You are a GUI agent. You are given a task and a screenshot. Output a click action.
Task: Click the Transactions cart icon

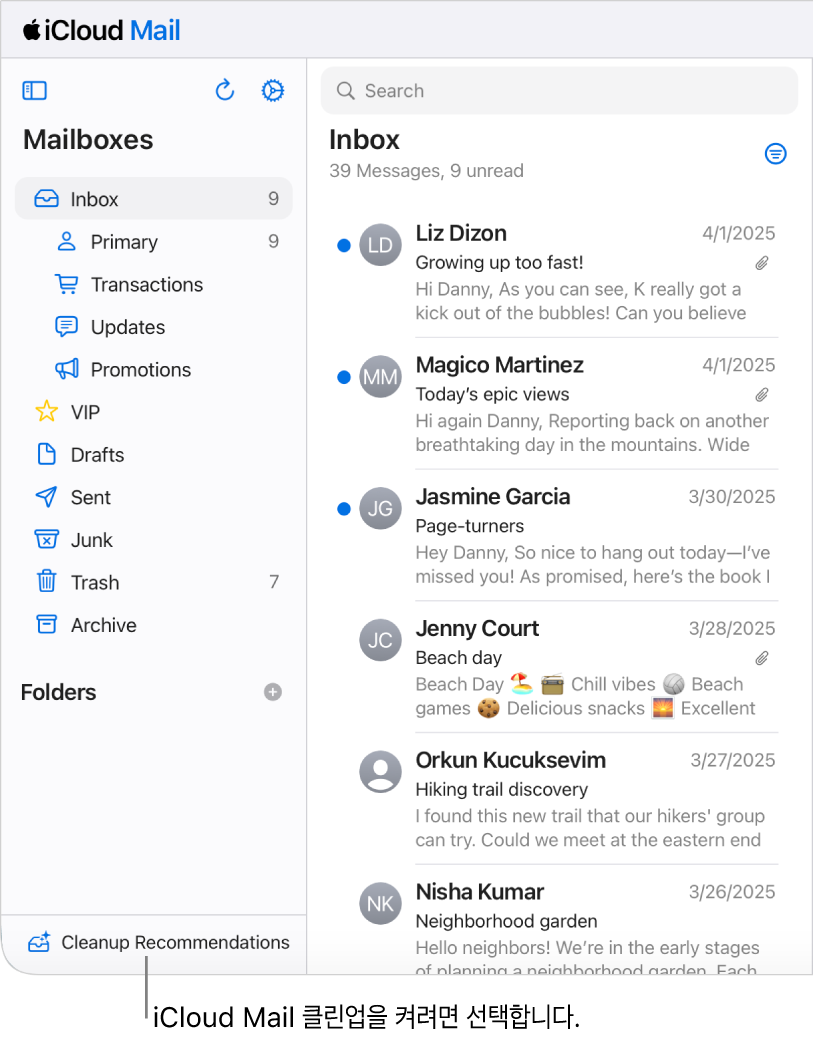67,284
